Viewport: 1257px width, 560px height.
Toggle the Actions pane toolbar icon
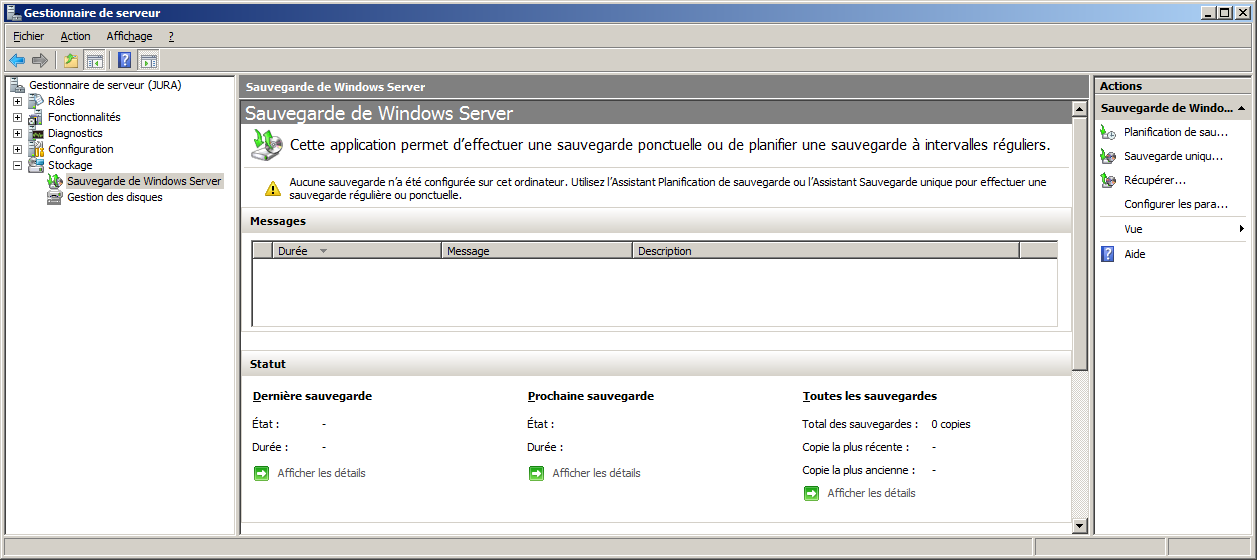click(148, 60)
